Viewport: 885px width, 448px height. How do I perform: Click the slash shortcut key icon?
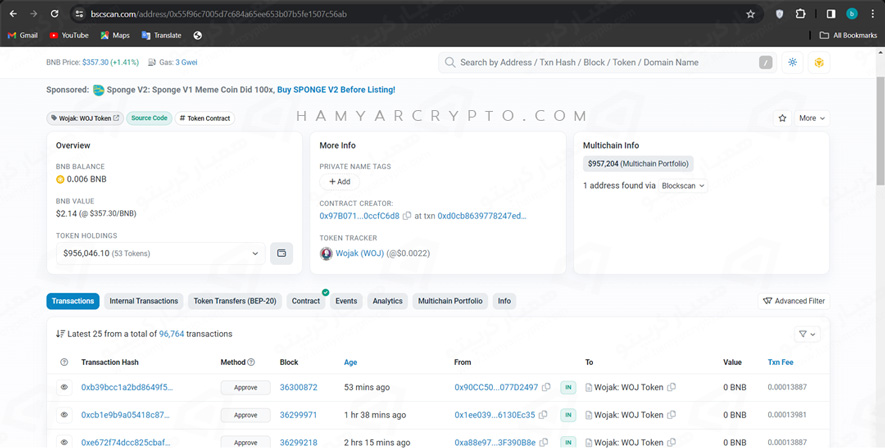pos(765,63)
